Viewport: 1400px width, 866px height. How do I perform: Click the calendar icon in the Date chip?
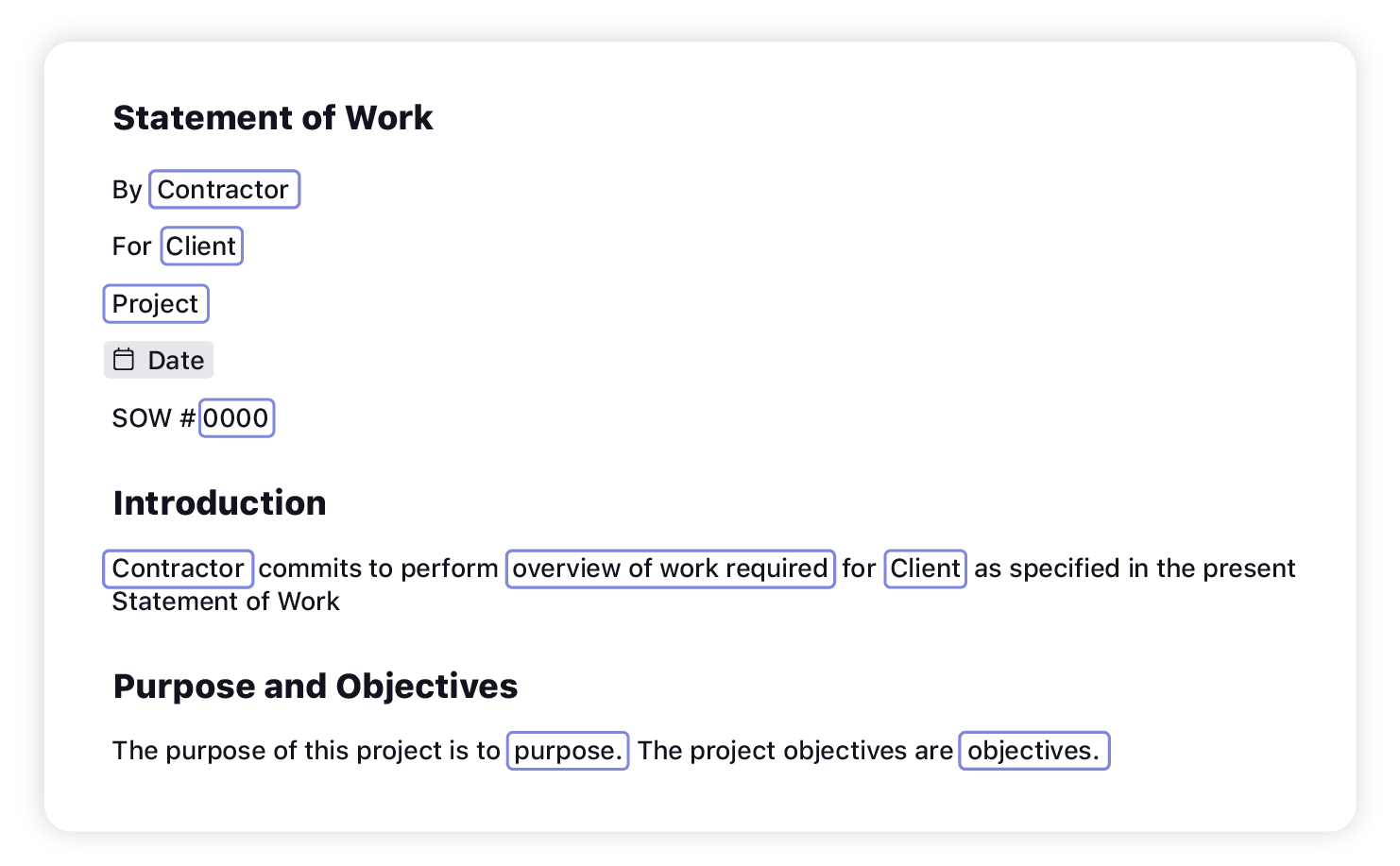coord(124,360)
